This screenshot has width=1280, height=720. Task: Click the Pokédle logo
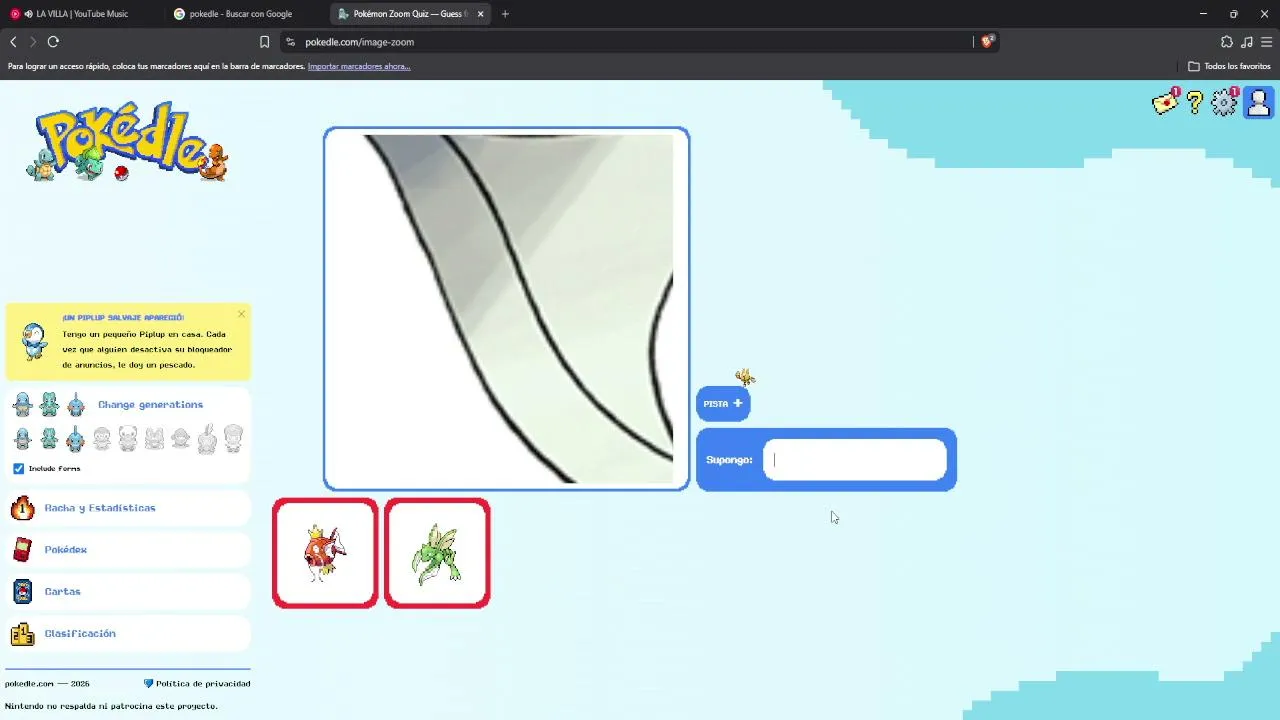127,142
